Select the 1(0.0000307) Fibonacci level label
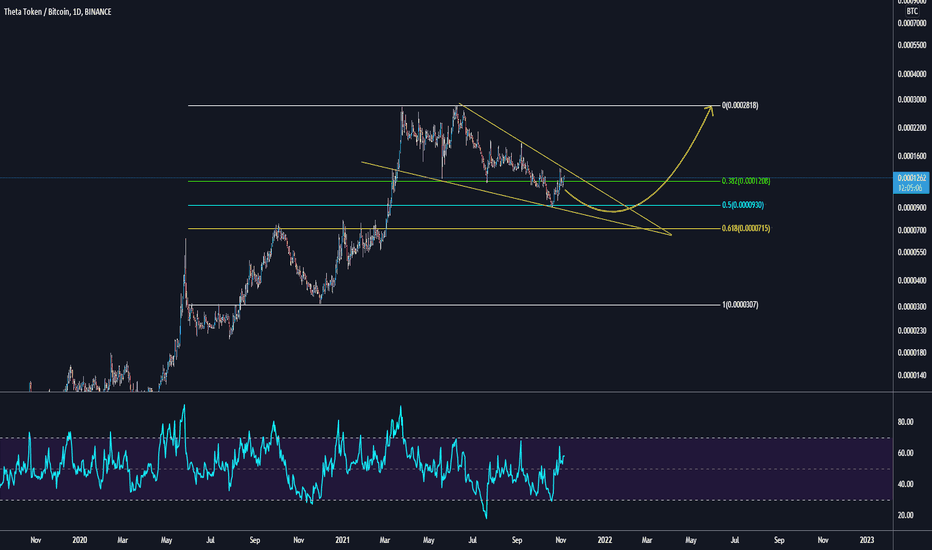The width and height of the screenshot is (932, 550). [740, 305]
